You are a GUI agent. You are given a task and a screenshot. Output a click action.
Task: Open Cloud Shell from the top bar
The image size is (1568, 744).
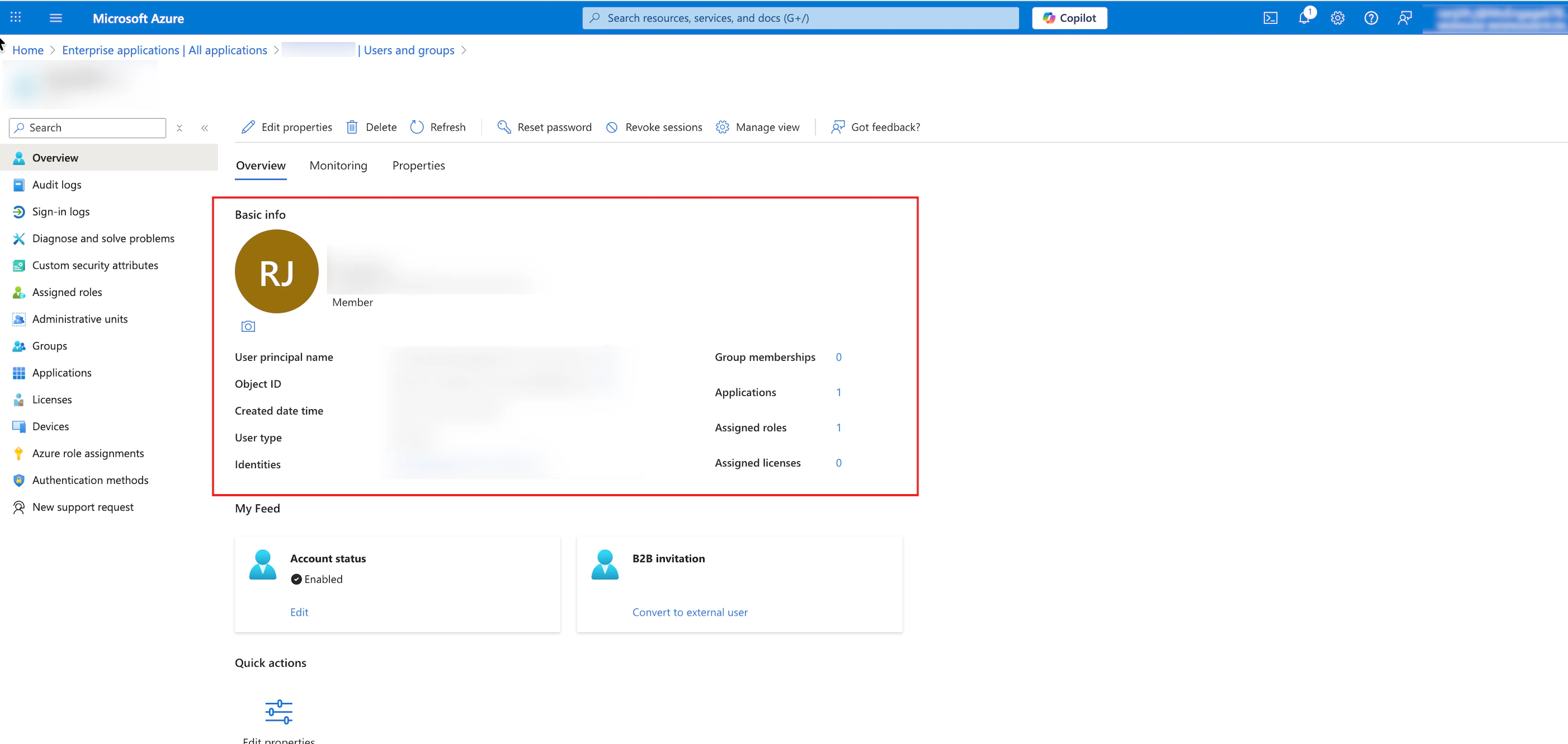(1271, 18)
